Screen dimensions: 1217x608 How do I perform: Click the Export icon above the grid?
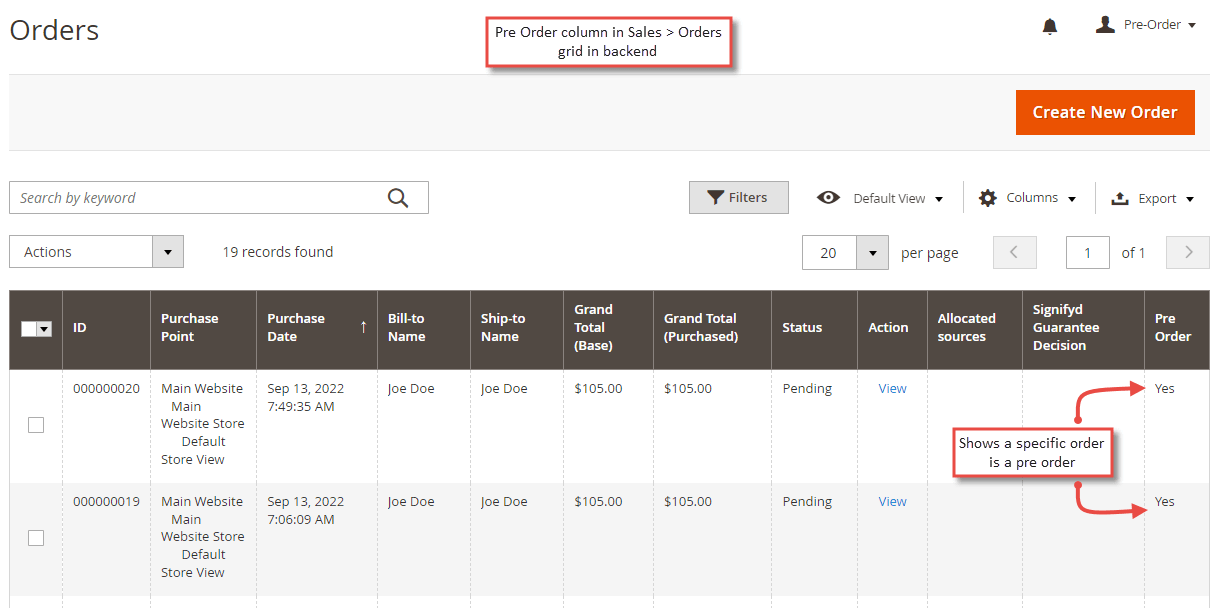click(x=1119, y=197)
